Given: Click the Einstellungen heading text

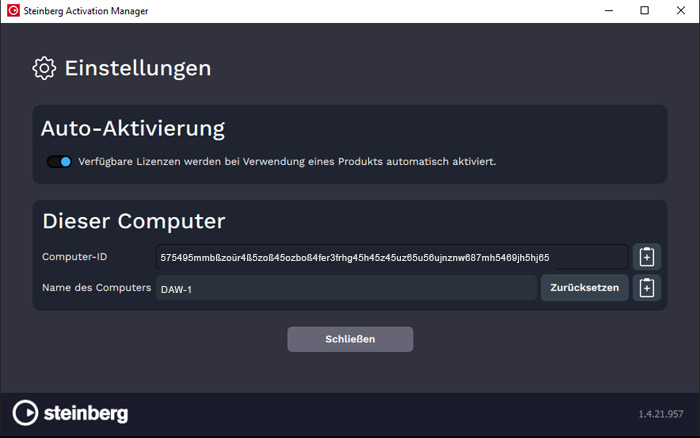Looking at the screenshot, I should tap(138, 68).
